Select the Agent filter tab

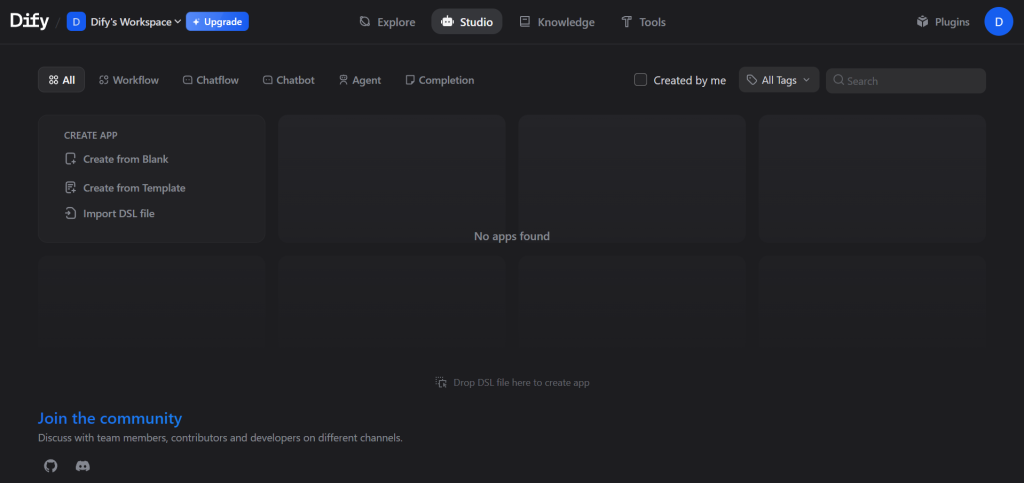[x=359, y=80]
